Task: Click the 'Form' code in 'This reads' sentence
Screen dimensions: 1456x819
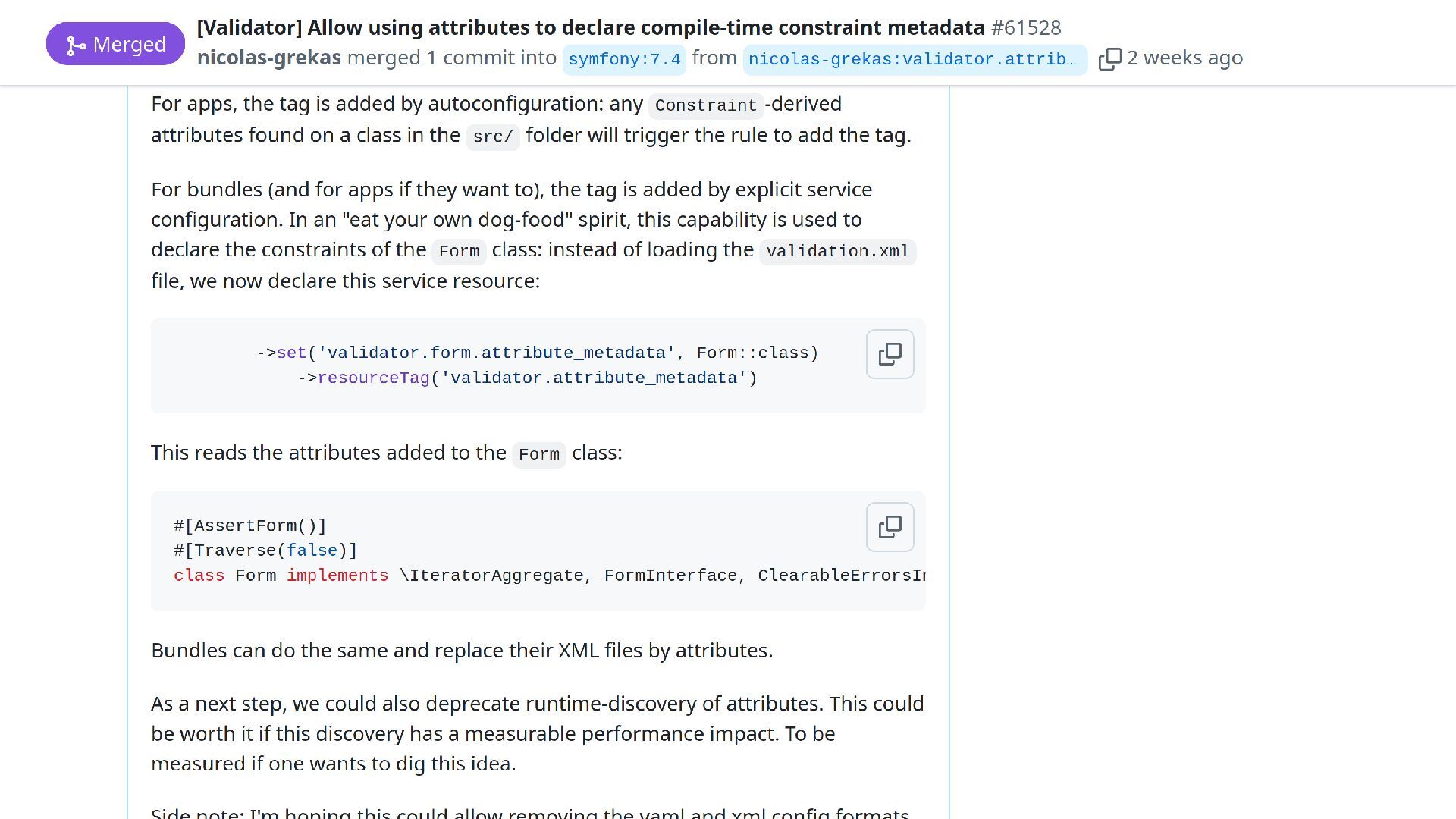Action: point(538,455)
